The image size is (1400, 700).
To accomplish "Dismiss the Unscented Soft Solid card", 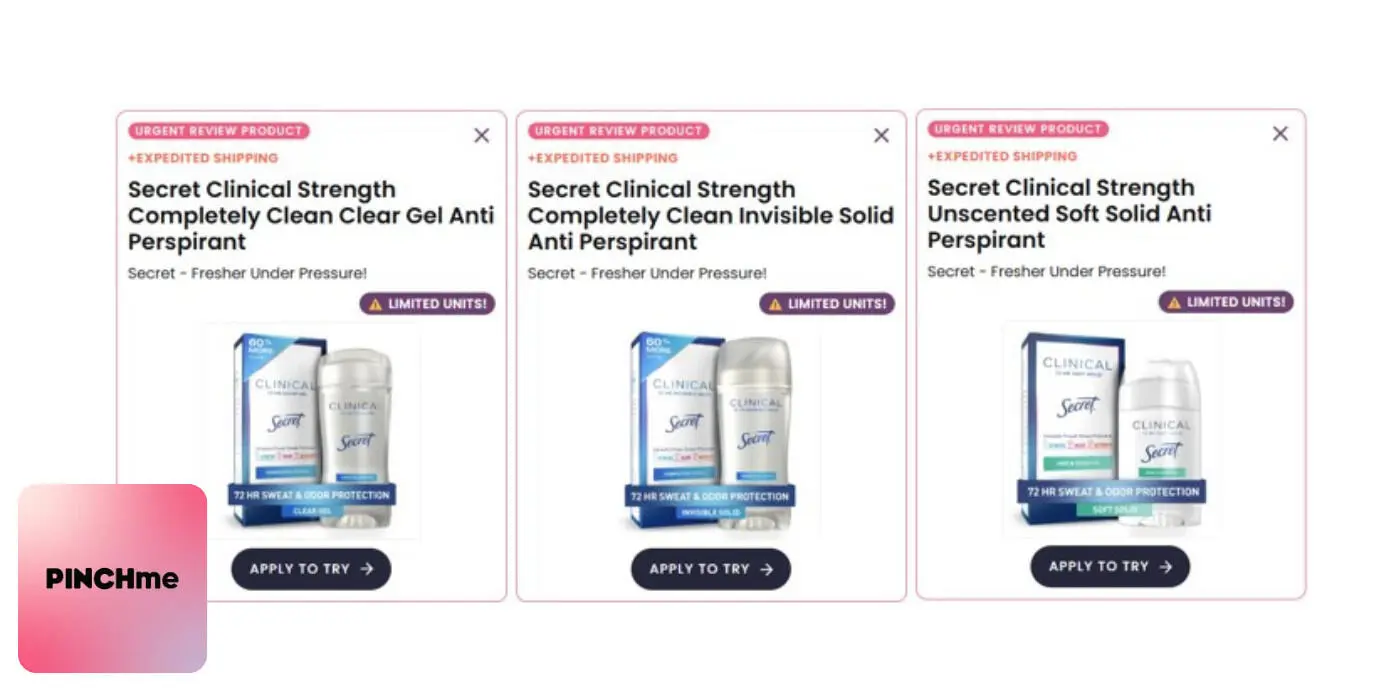I will pos(1280,133).
